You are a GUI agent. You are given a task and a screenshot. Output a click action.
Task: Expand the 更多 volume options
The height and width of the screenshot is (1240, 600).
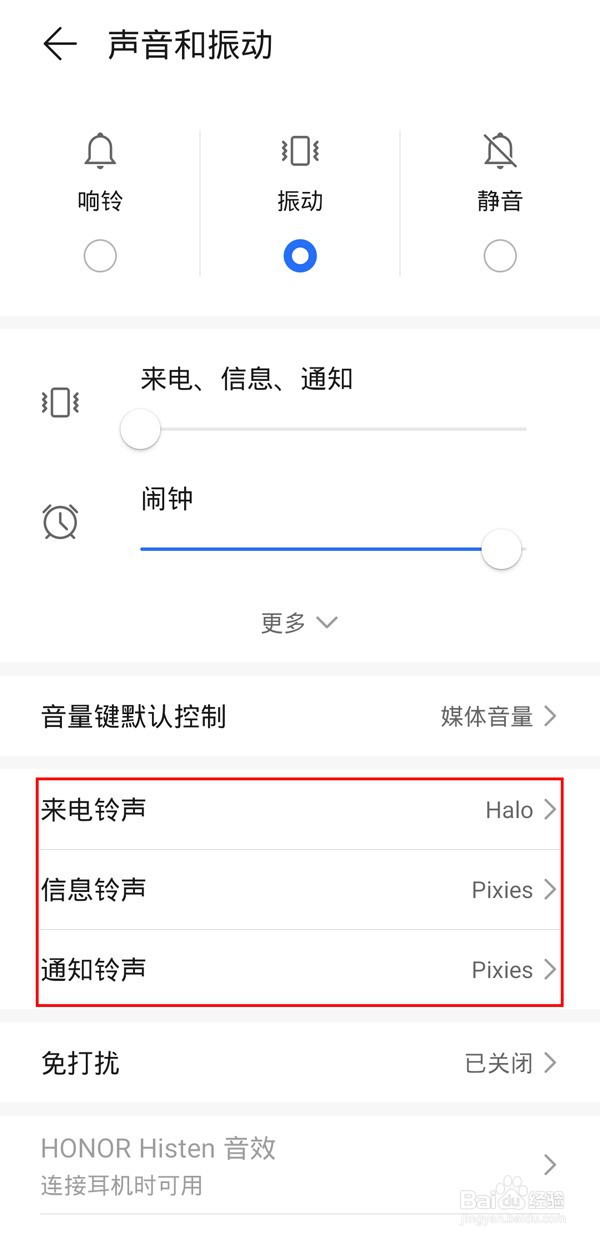(298, 621)
